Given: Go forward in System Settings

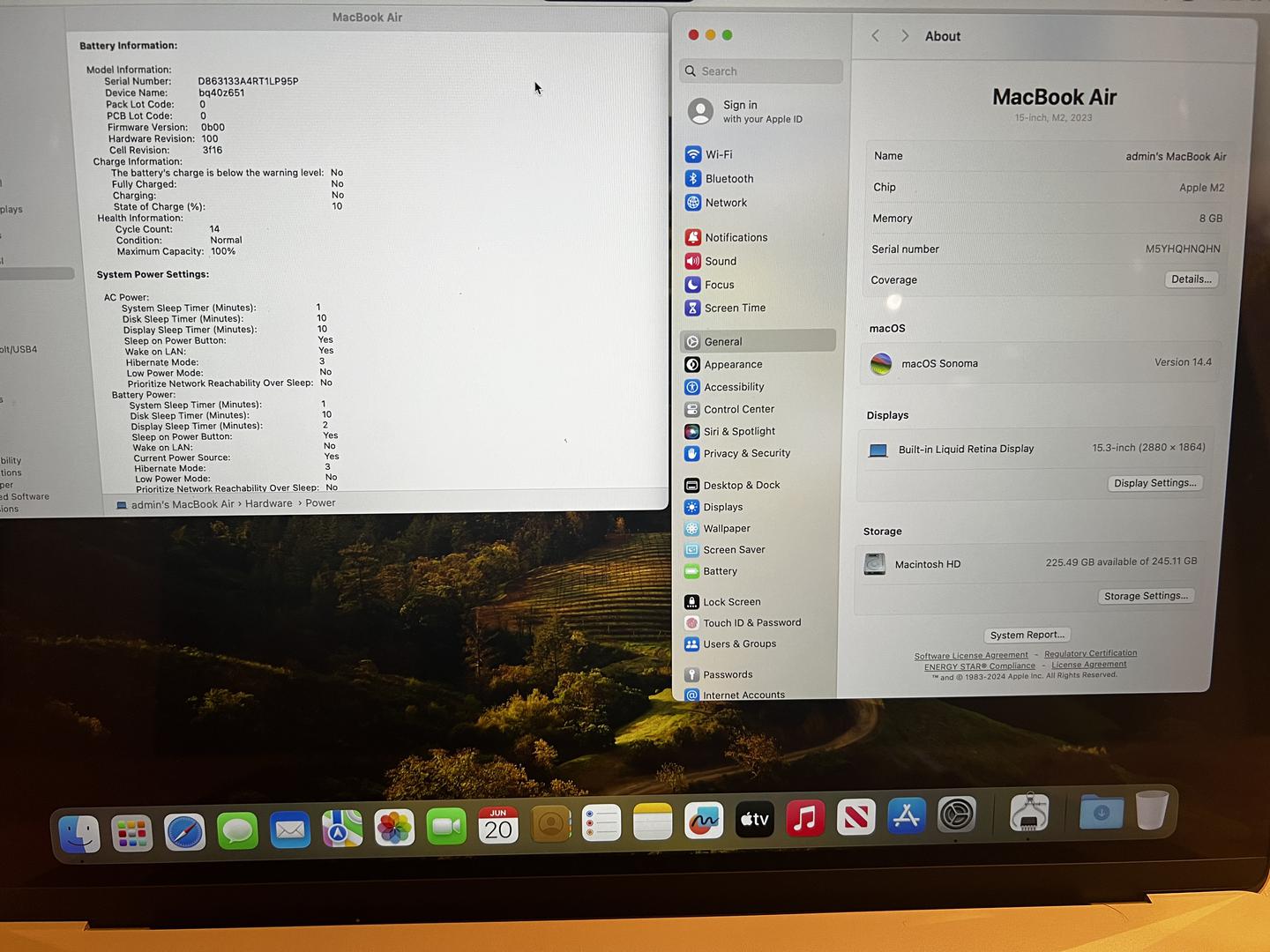Looking at the screenshot, I should point(905,35).
